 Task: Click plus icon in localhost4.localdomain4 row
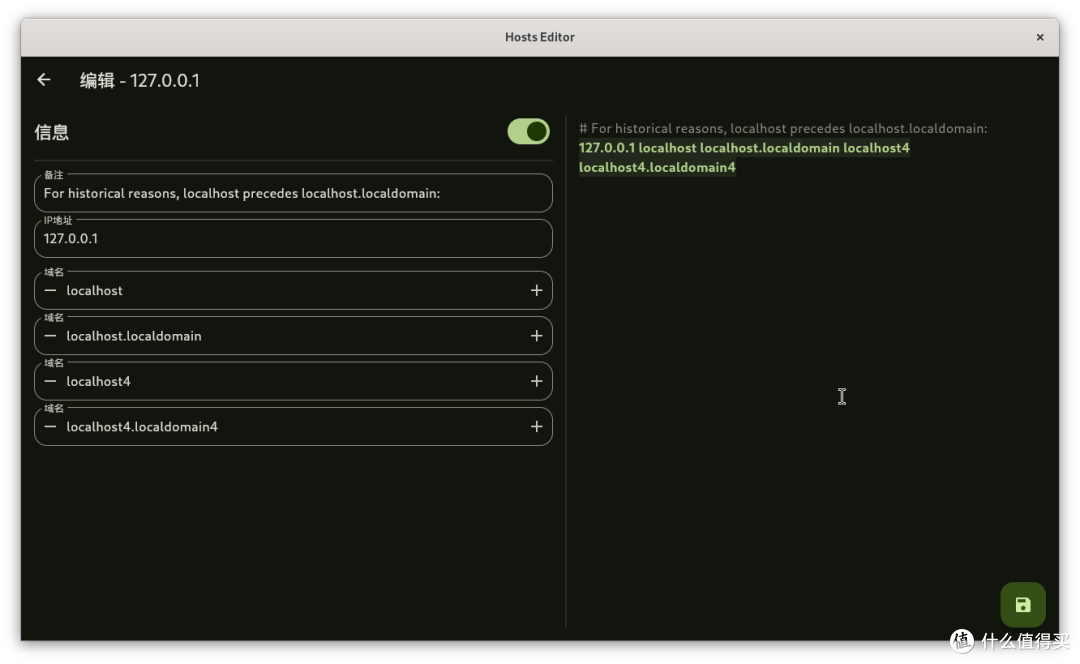pyautogui.click(x=537, y=427)
